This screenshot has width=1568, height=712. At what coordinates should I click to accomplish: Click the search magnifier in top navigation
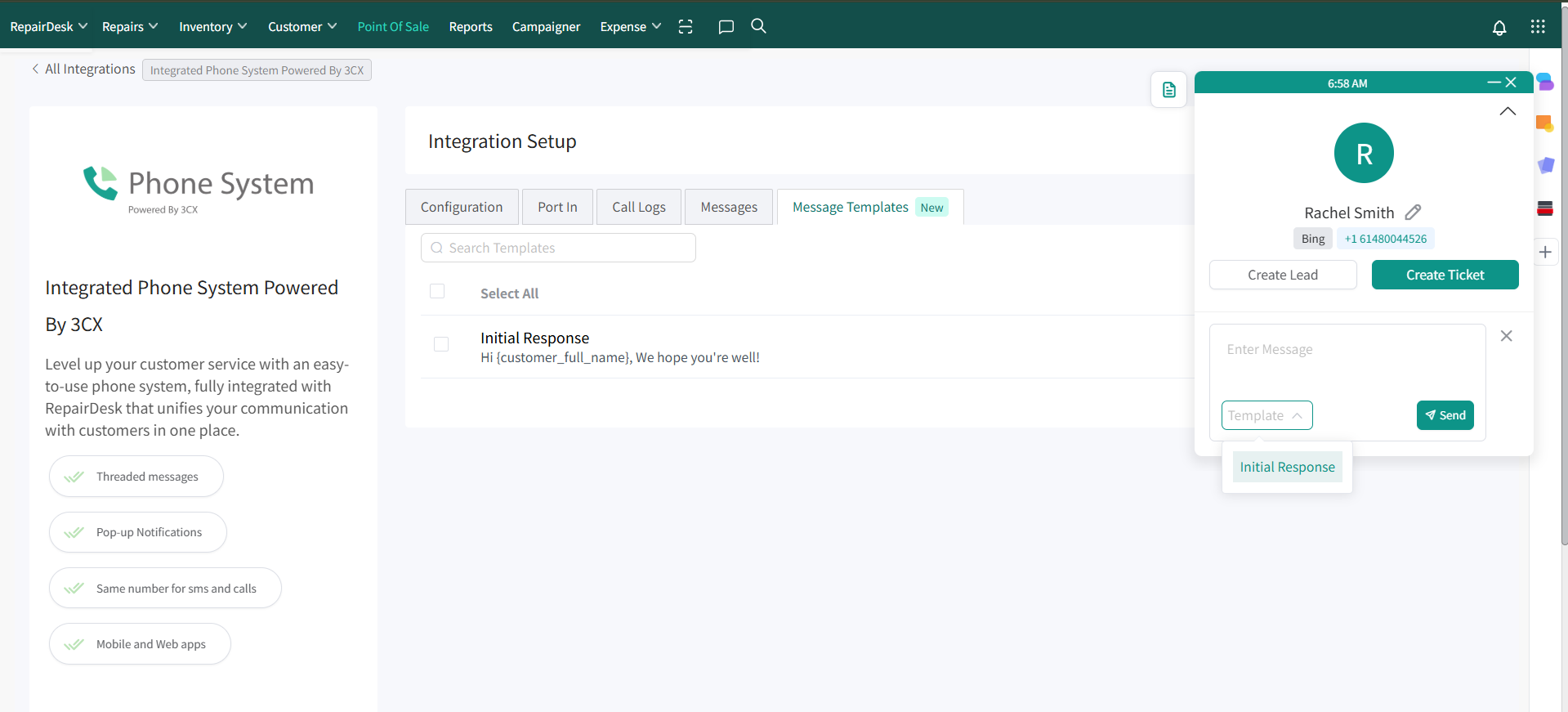[758, 26]
